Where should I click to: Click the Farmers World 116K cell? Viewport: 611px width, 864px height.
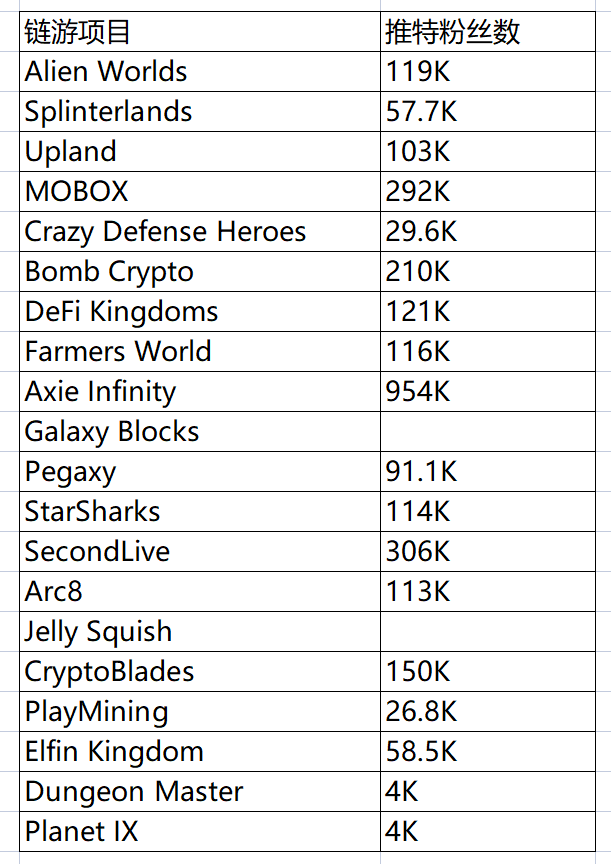[x=488, y=352]
